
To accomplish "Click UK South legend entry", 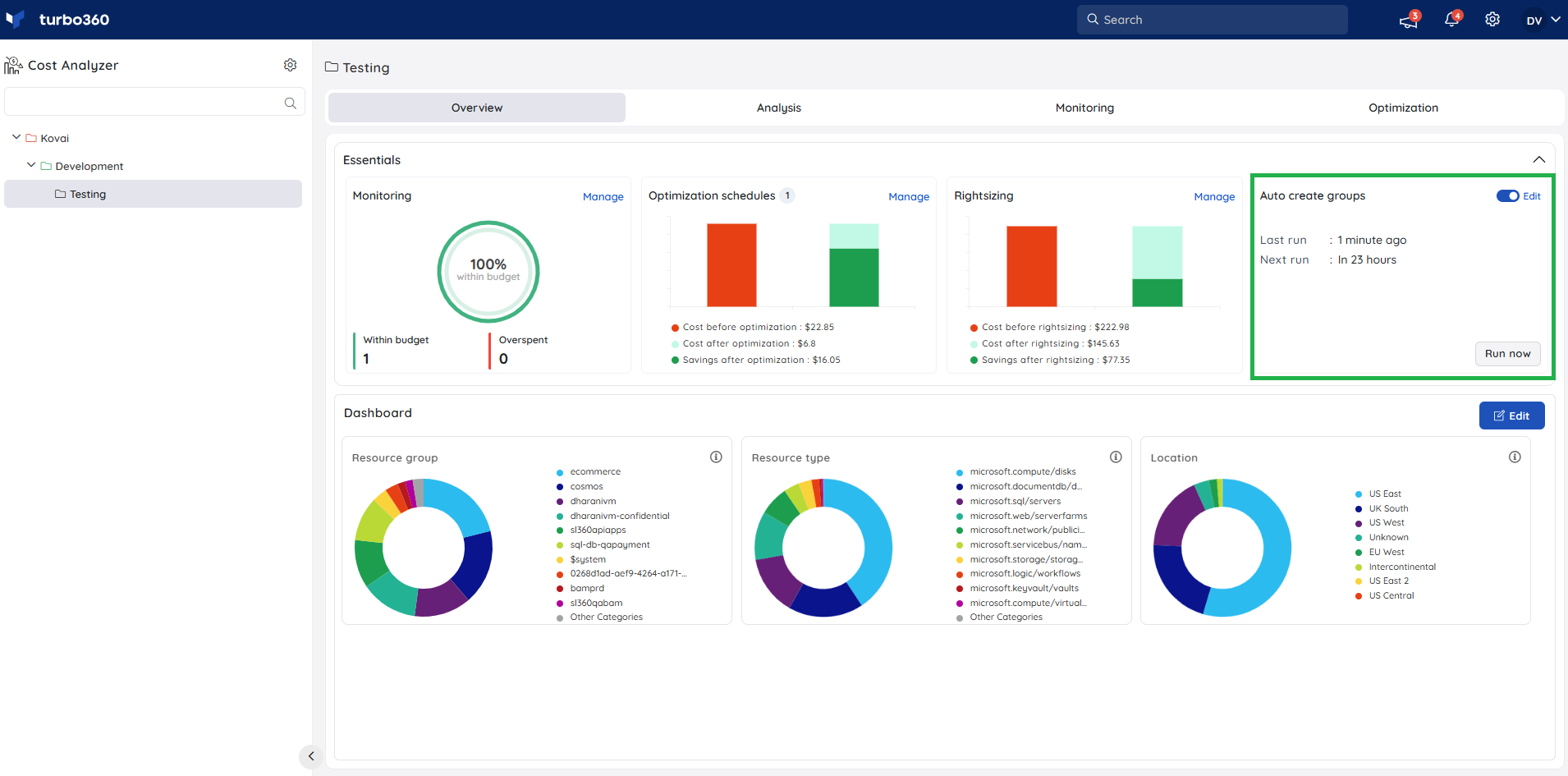I will click(x=1382, y=509).
